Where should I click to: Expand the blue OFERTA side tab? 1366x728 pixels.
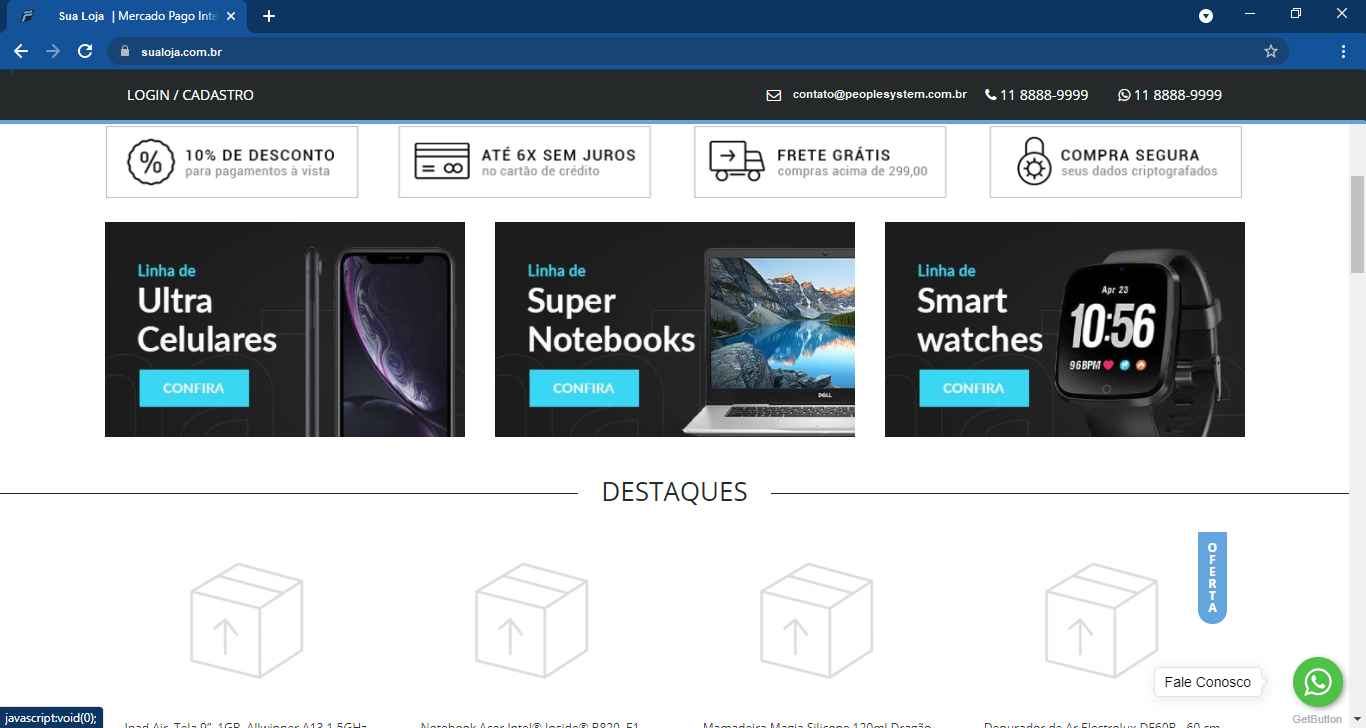point(1212,578)
